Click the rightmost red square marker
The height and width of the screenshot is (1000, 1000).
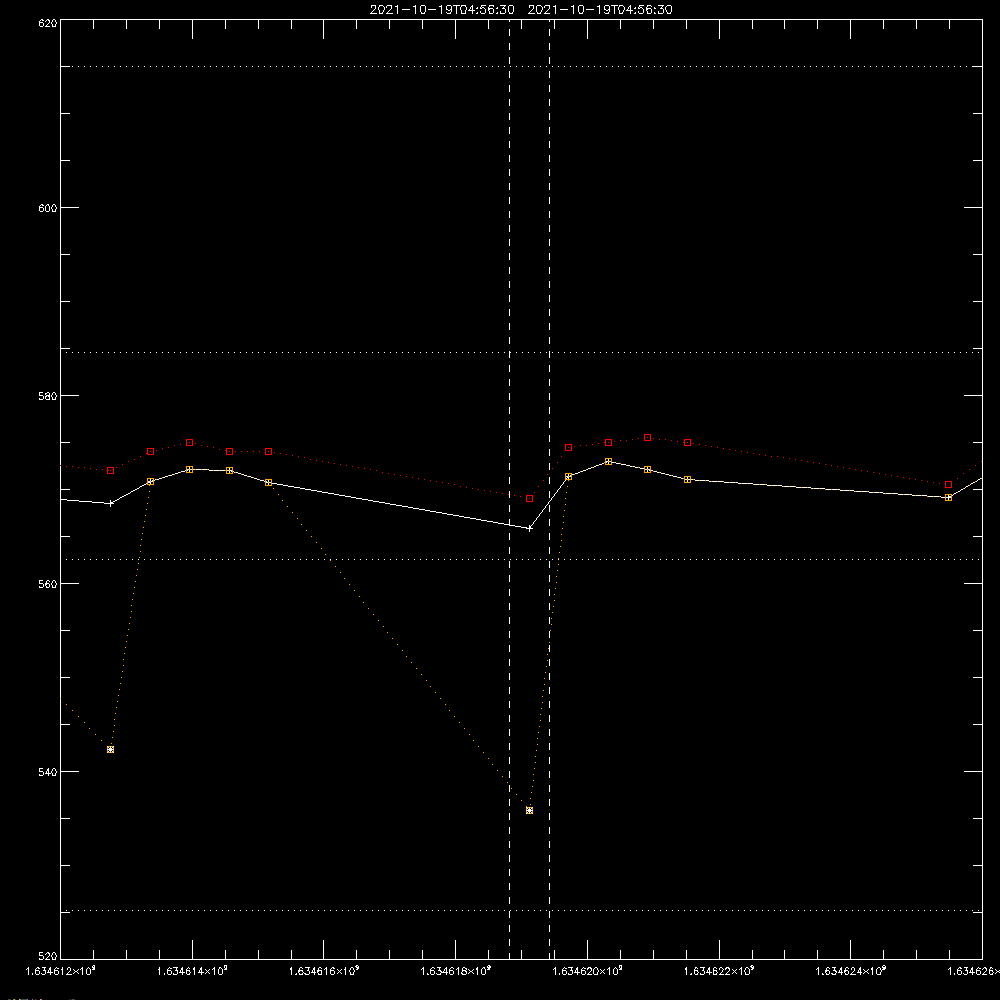point(948,485)
